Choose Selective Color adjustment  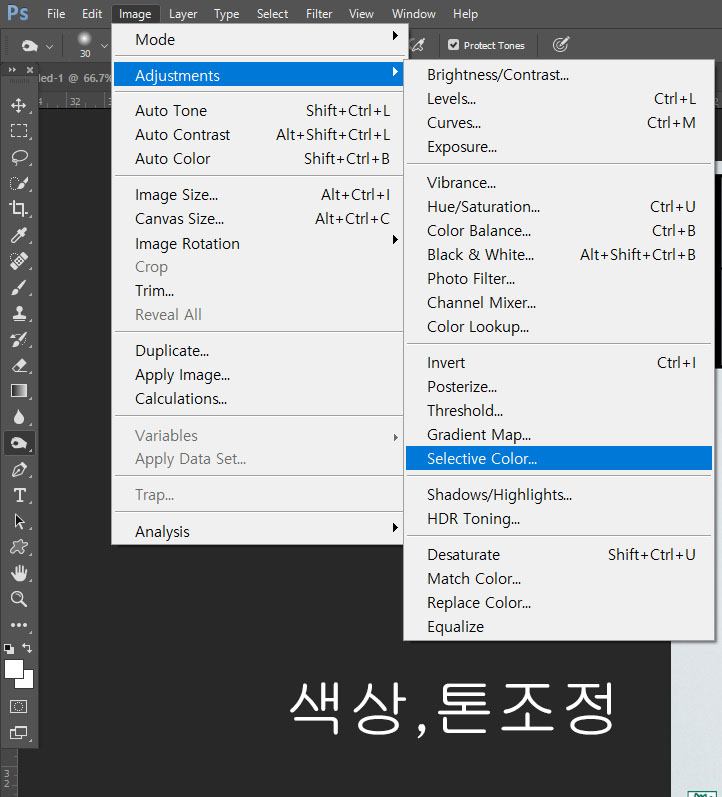(559, 458)
